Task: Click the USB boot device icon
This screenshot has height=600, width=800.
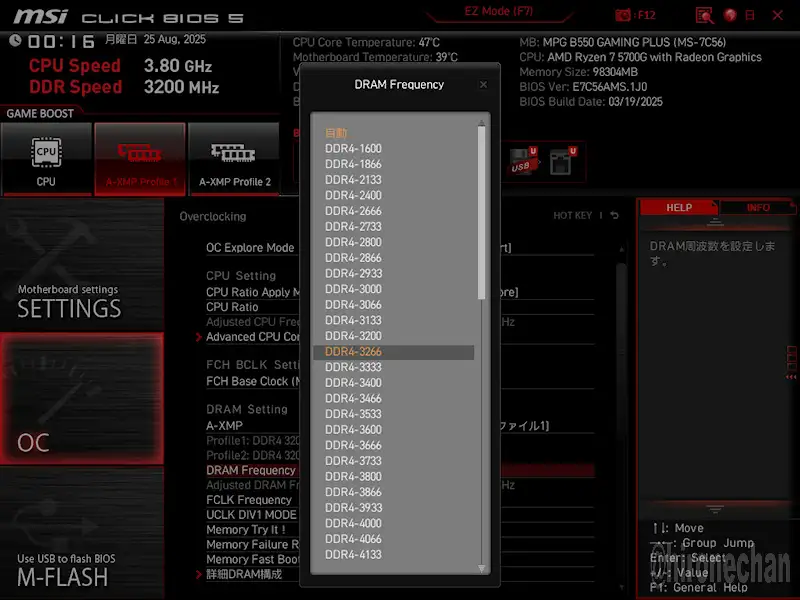Action: [x=523, y=162]
